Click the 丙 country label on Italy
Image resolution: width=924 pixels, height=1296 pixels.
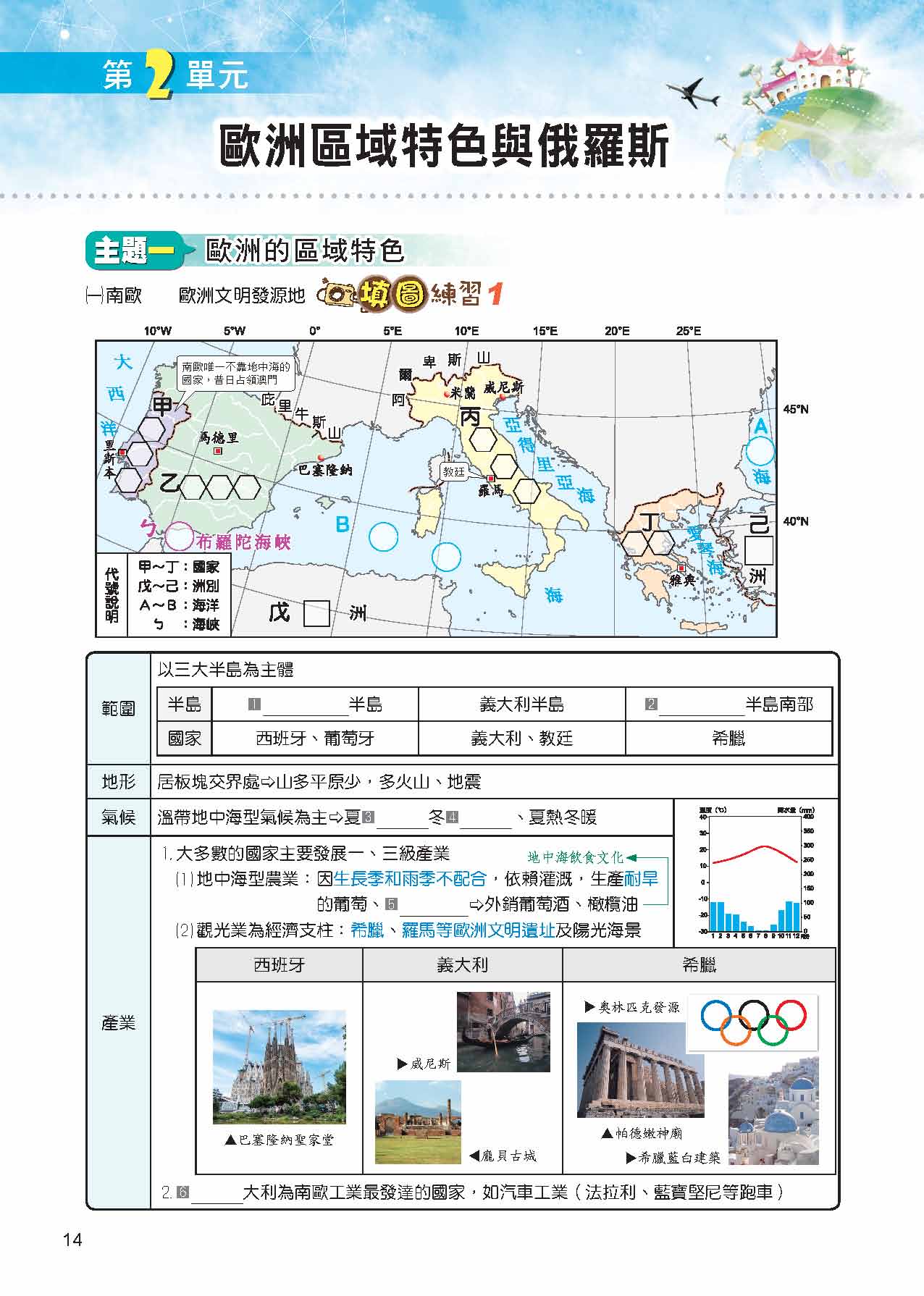[x=471, y=416]
